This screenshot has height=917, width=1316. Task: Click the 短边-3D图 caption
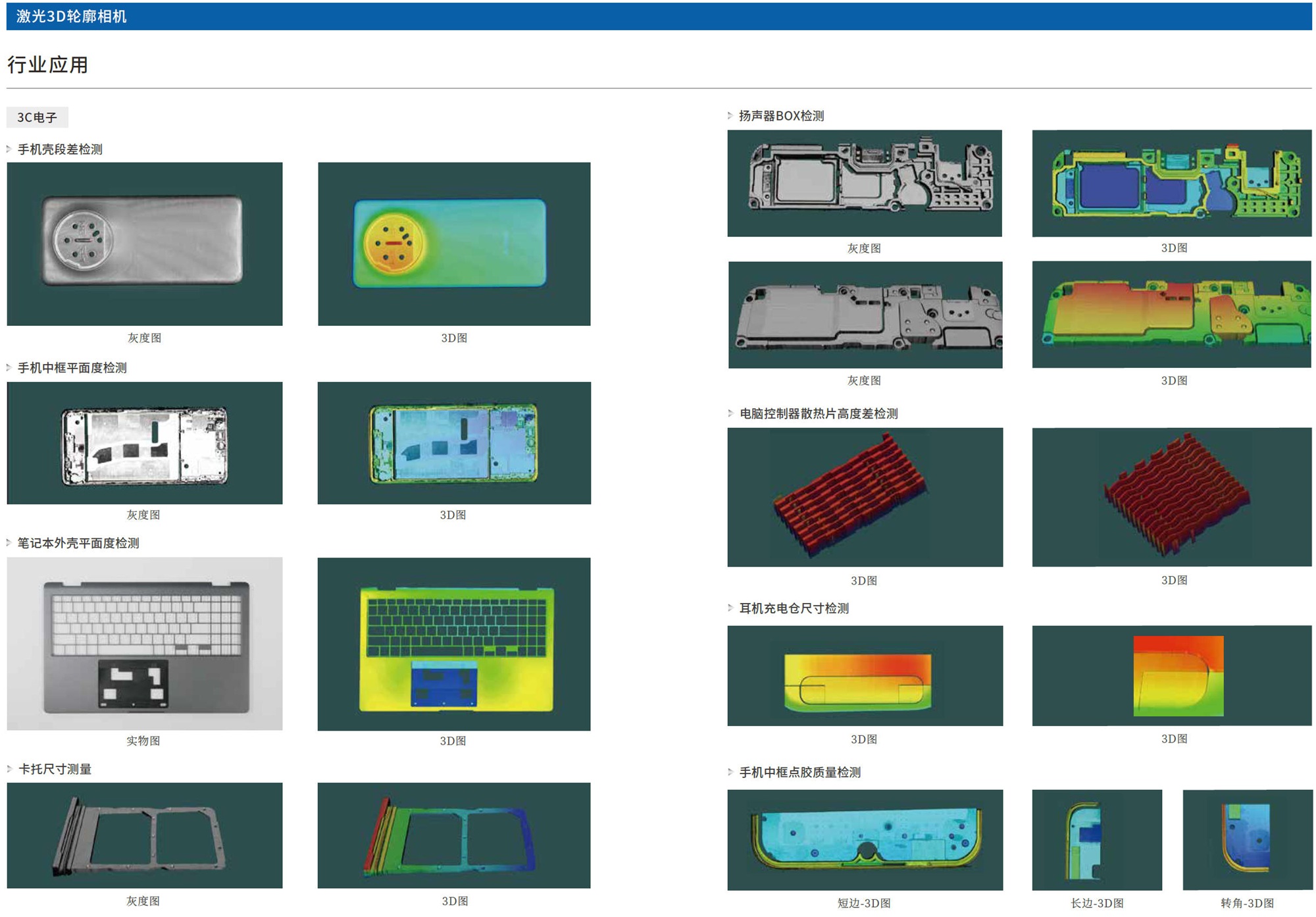pos(864,903)
